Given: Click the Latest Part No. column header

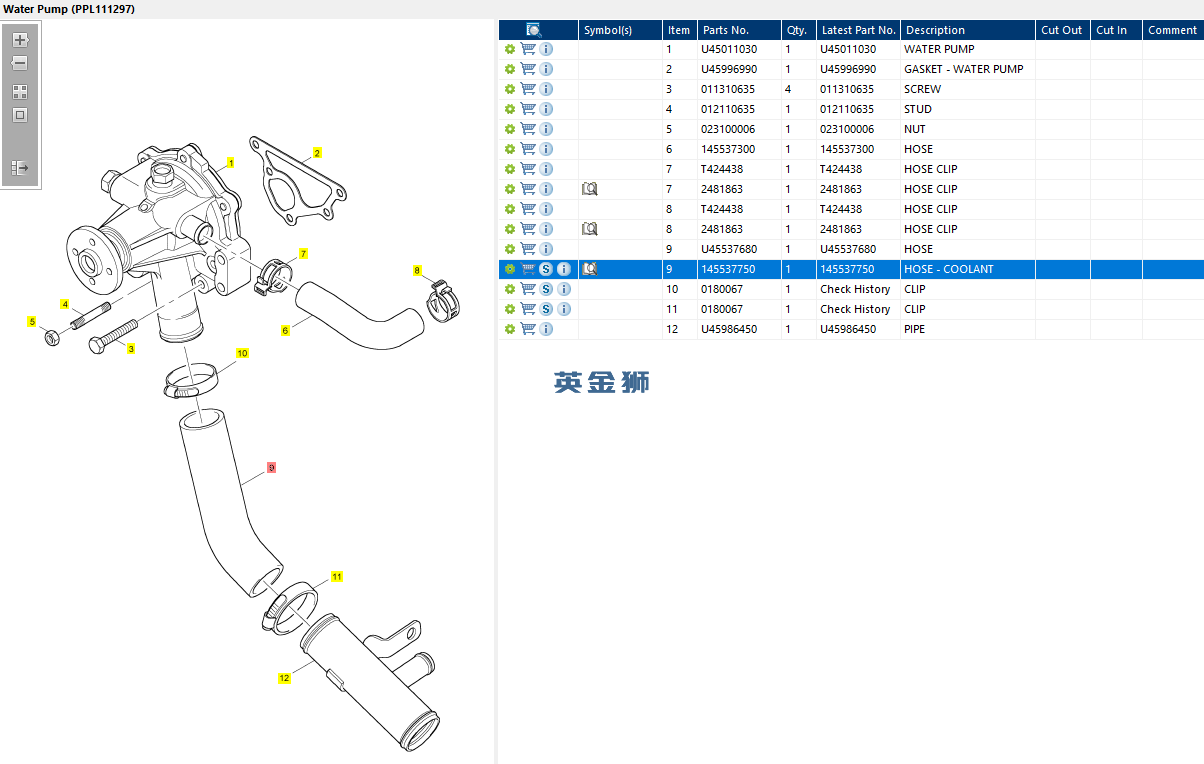Looking at the screenshot, I should pyautogui.click(x=858, y=30).
